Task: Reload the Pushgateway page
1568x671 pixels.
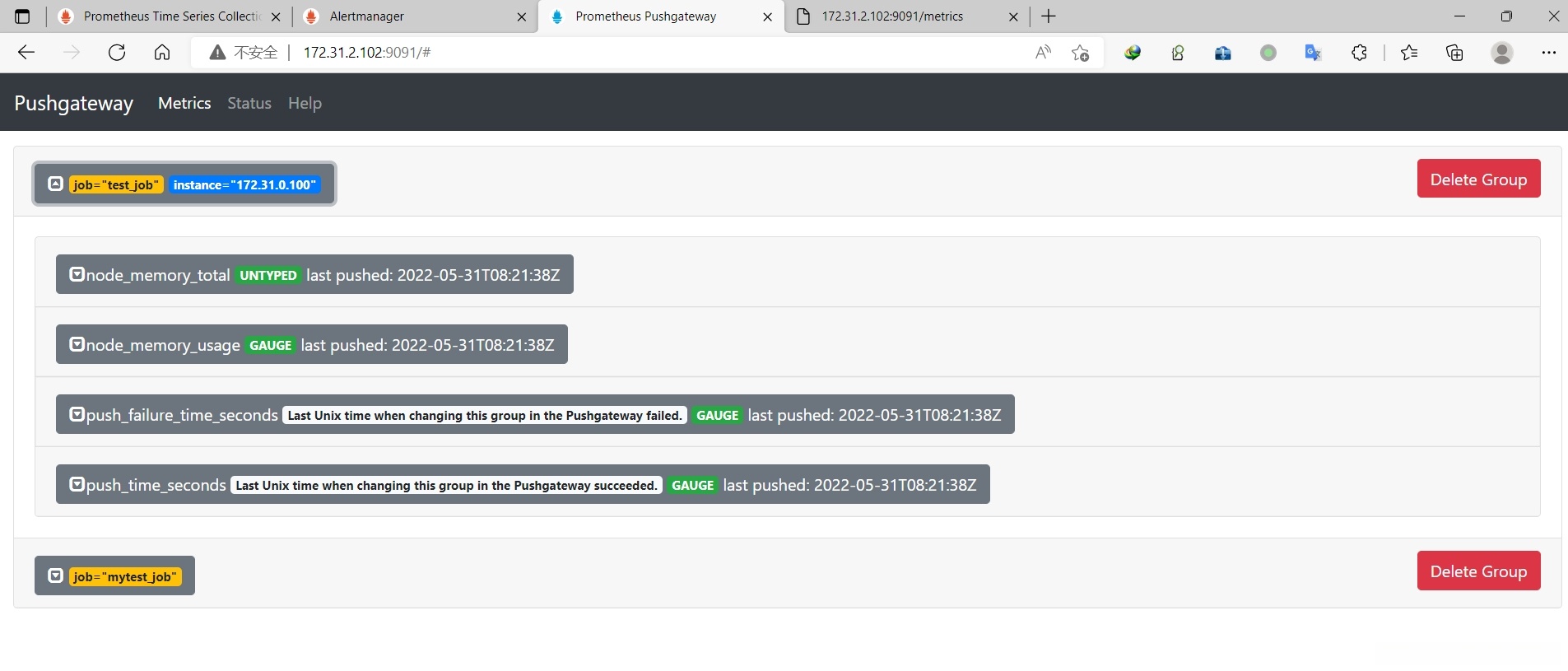Action: pyautogui.click(x=117, y=53)
